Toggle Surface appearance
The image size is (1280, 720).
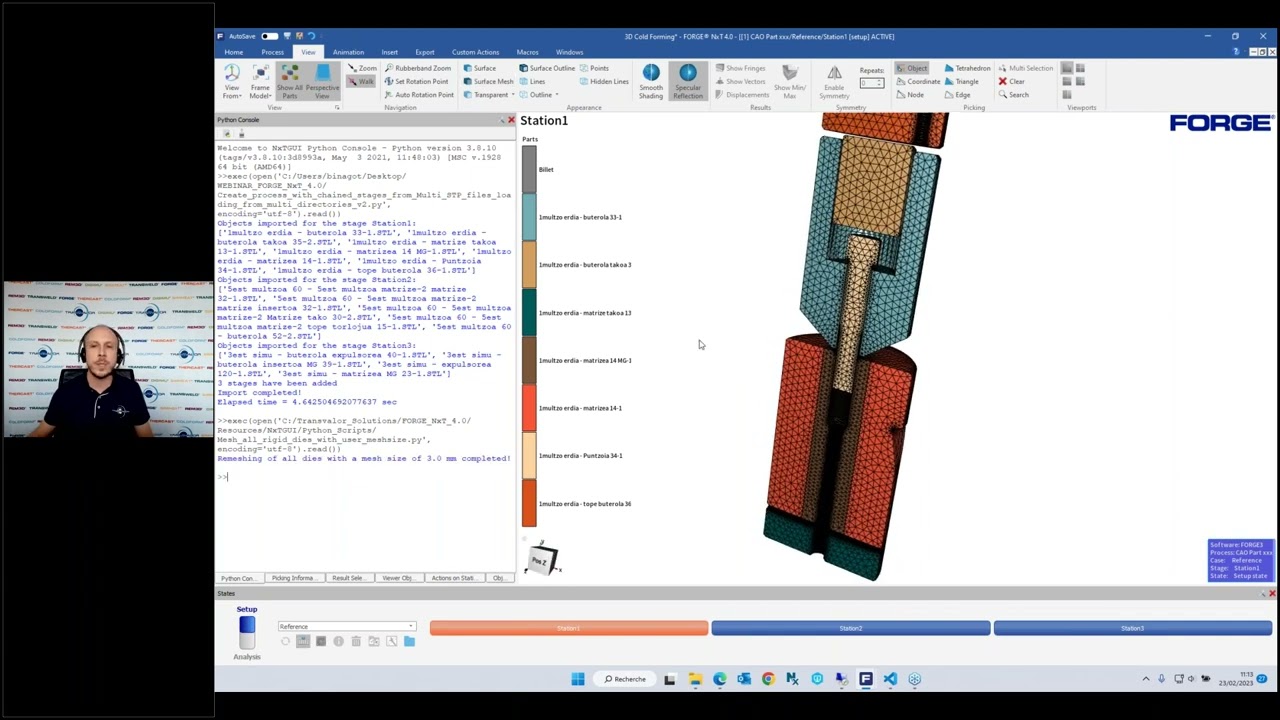pyautogui.click(x=479, y=68)
